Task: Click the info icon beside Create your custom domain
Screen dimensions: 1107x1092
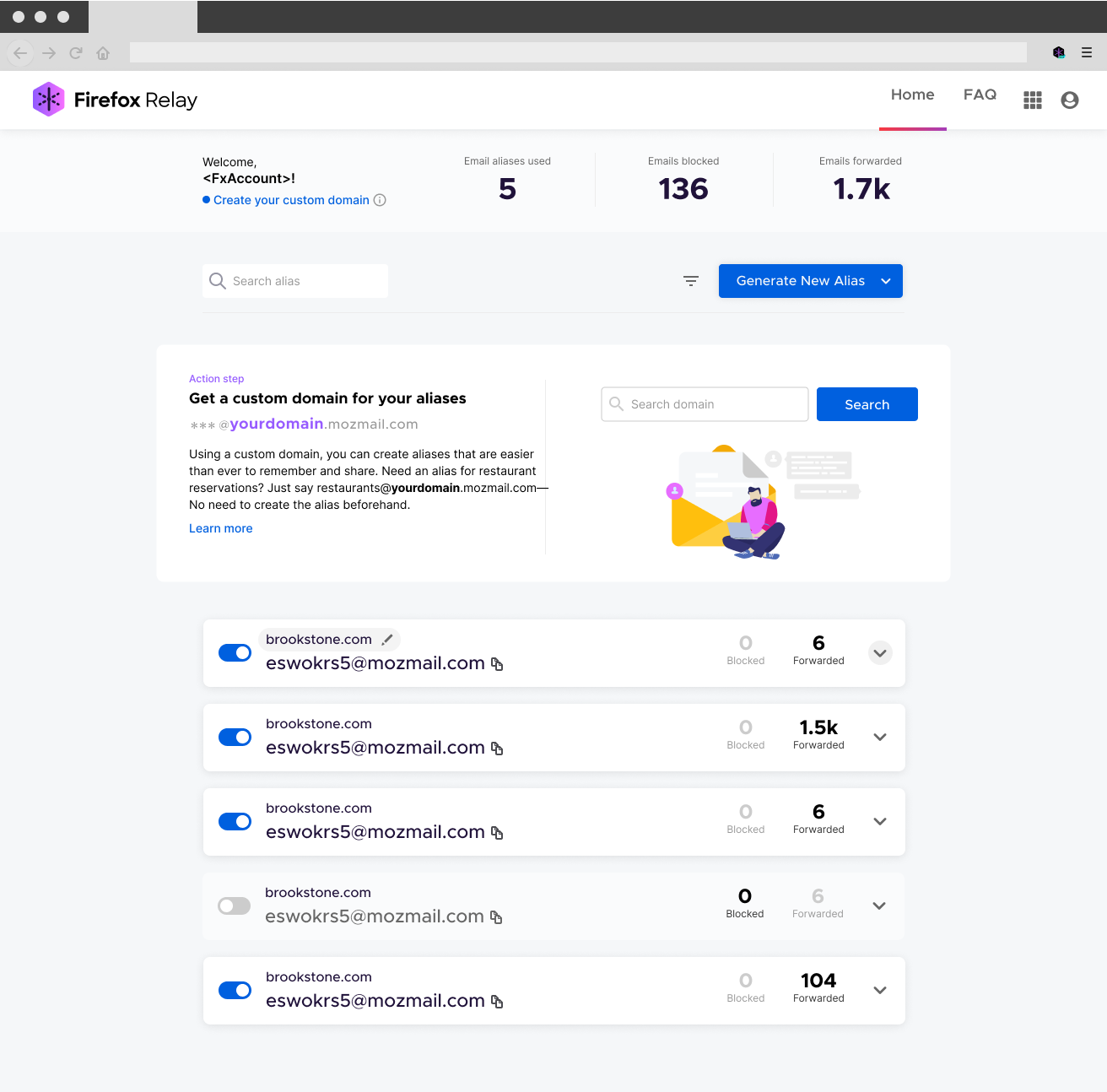Action: coord(380,200)
